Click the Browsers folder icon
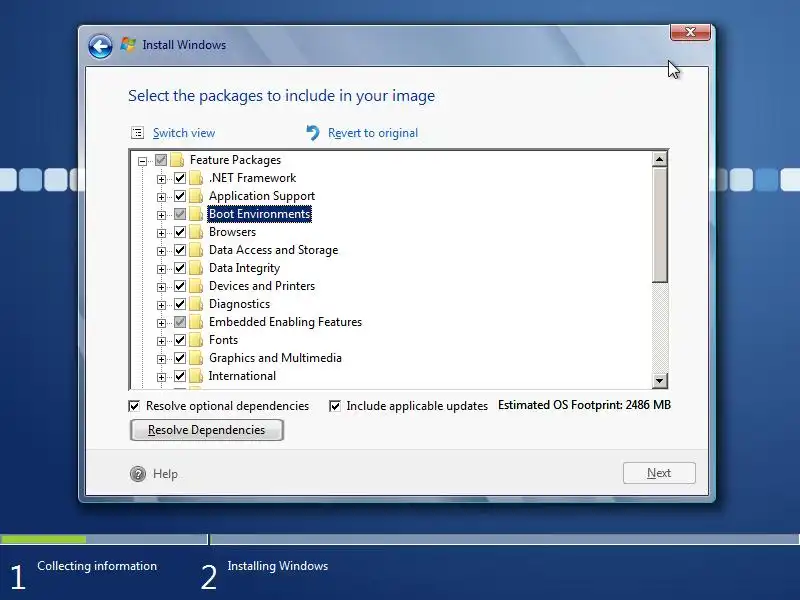Screen dimensions: 800x600 (x=196, y=232)
